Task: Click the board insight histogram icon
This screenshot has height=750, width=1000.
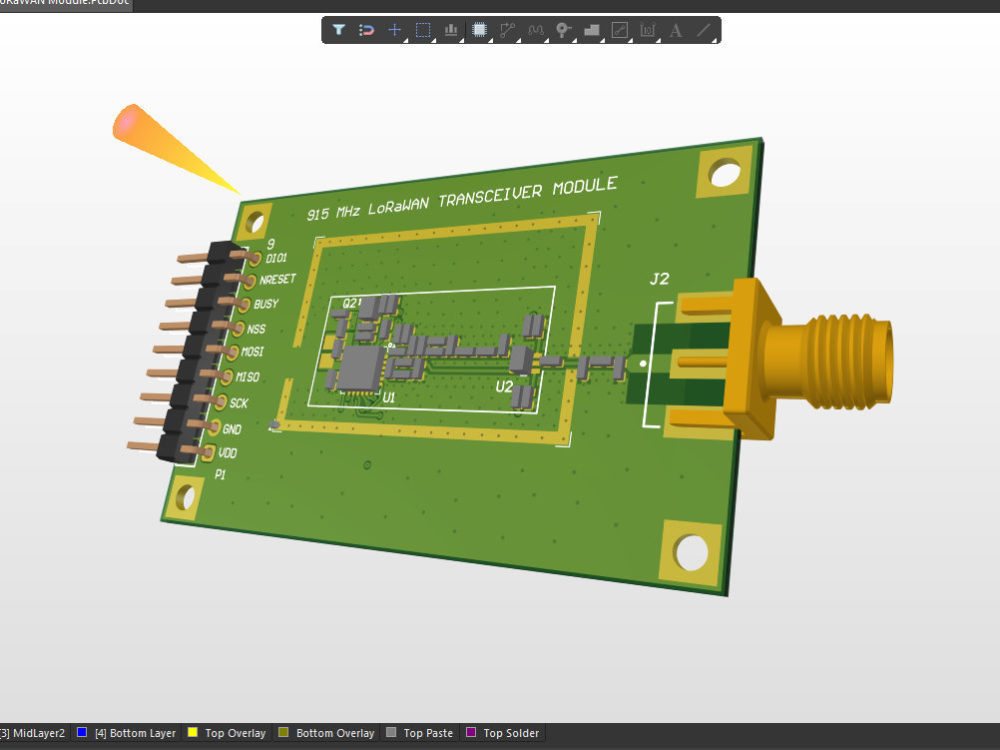Action: point(450,30)
